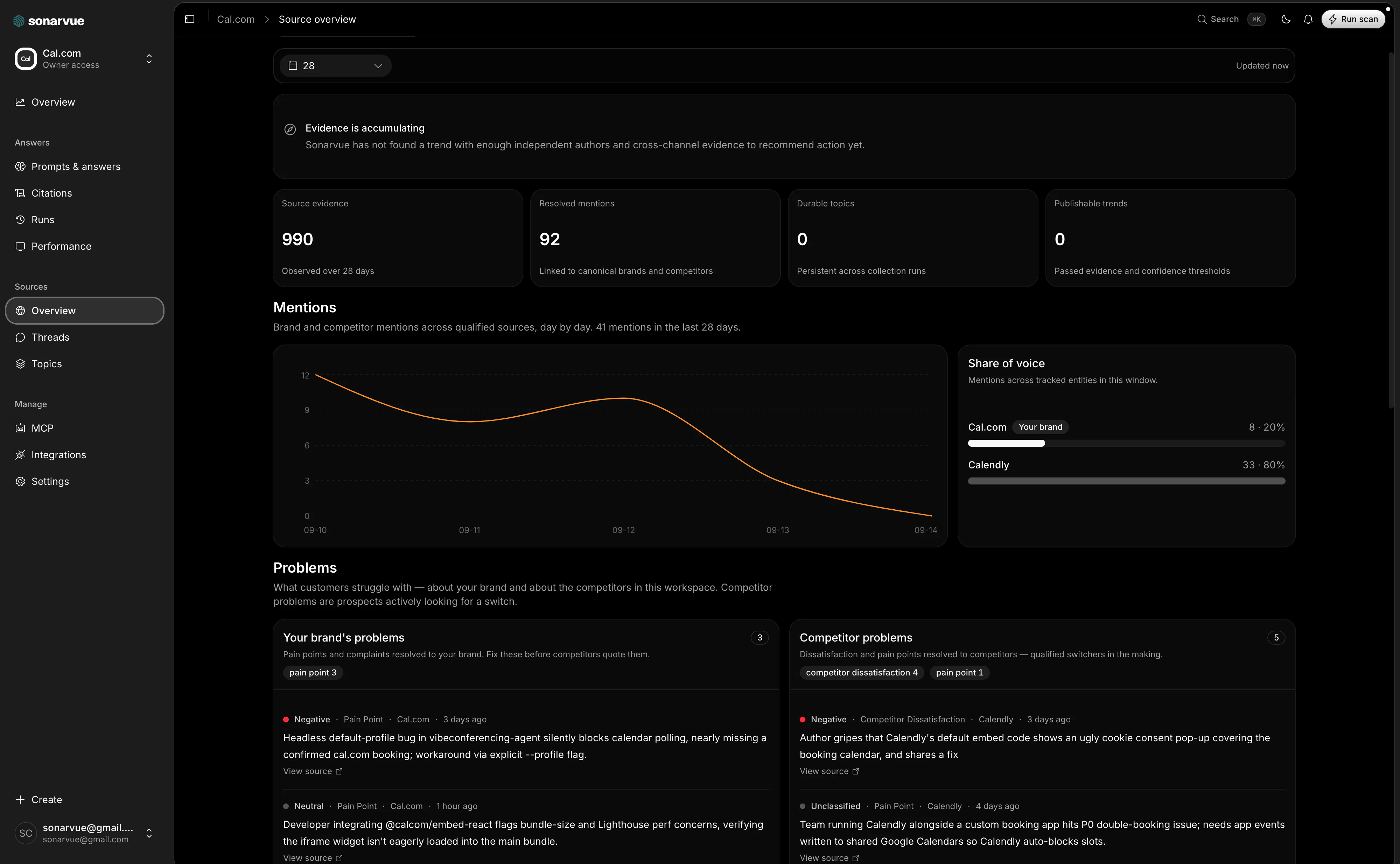
Task: Click the 09-10 date label on chart
Action: pos(315,530)
